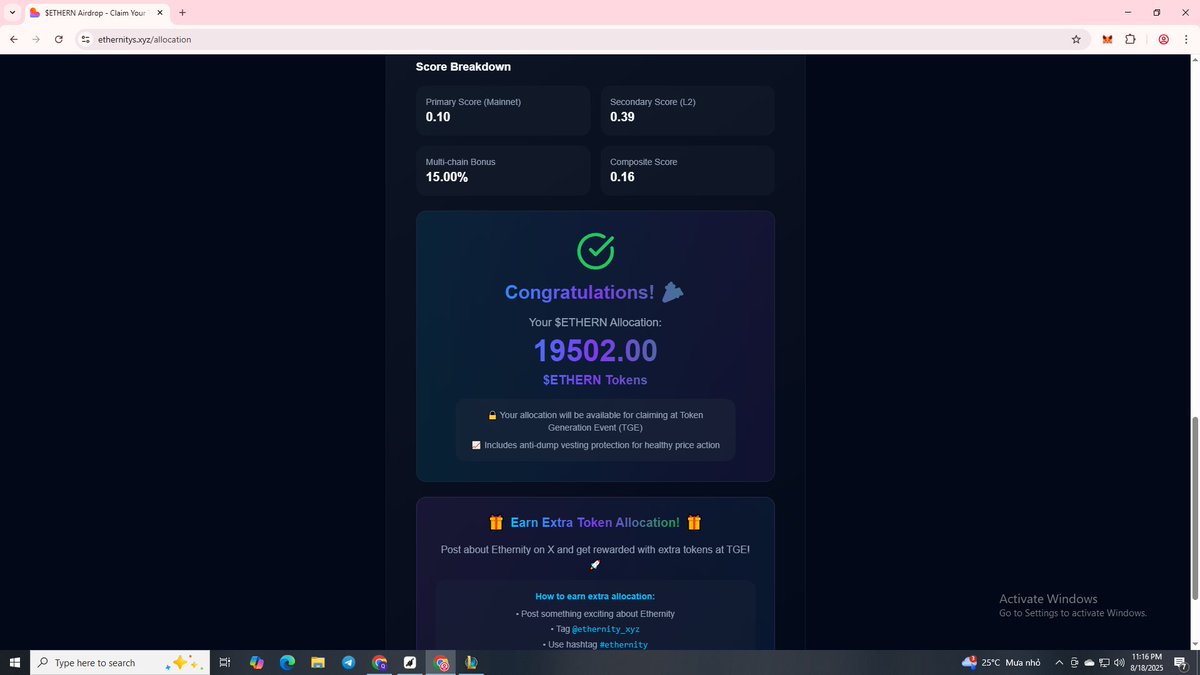View site information icon beside the URL
1200x675 pixels.
coord(87,40)
